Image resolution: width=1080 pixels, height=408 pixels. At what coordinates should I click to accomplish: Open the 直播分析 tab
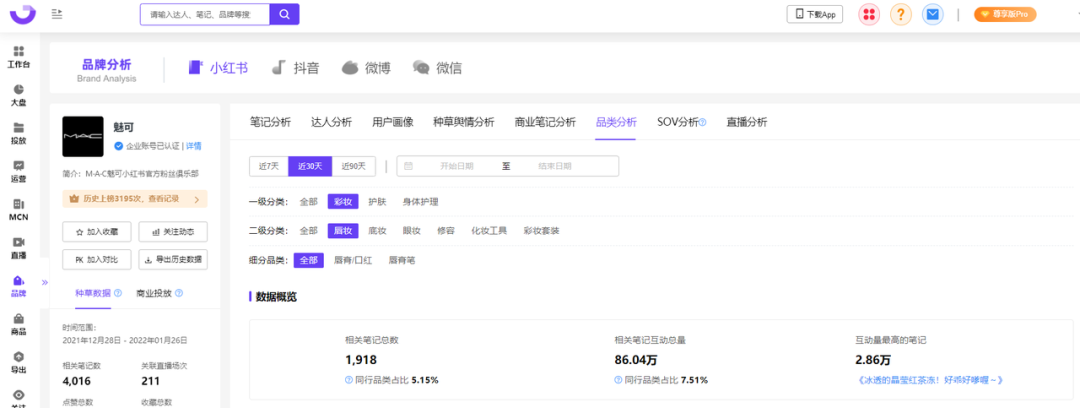[747, 122]
